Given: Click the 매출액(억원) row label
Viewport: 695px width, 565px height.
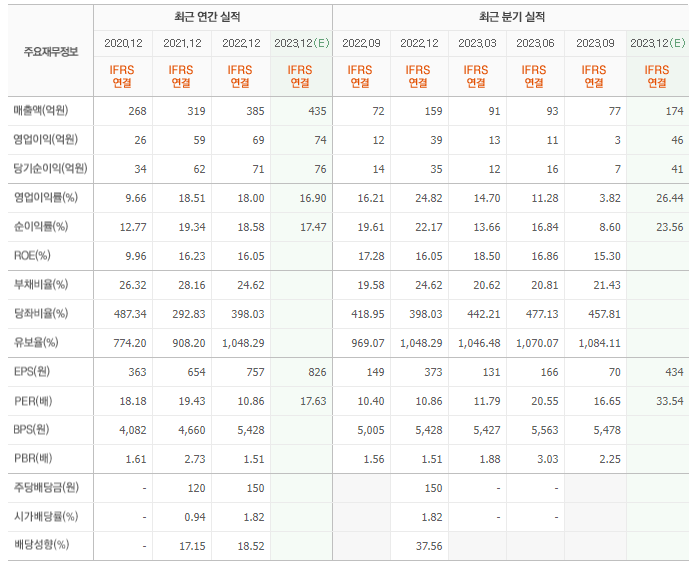Looking at the screenshot, I should point(40,110).
